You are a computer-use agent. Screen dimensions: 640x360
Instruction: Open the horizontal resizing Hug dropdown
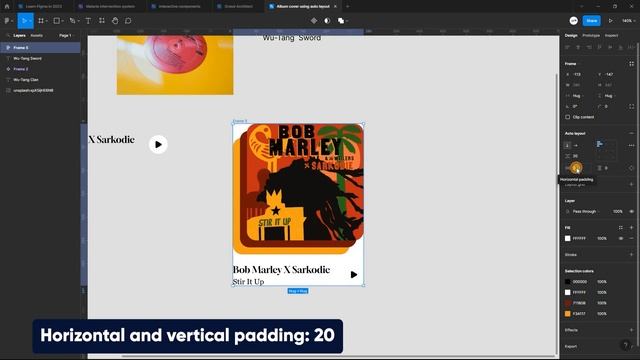(x=576, y=96)
